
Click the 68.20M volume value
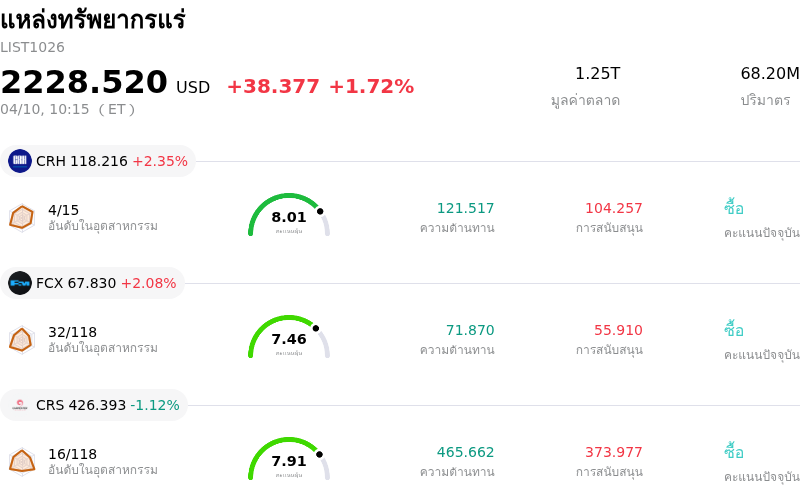pyautogui.click(x=769, y=74)
